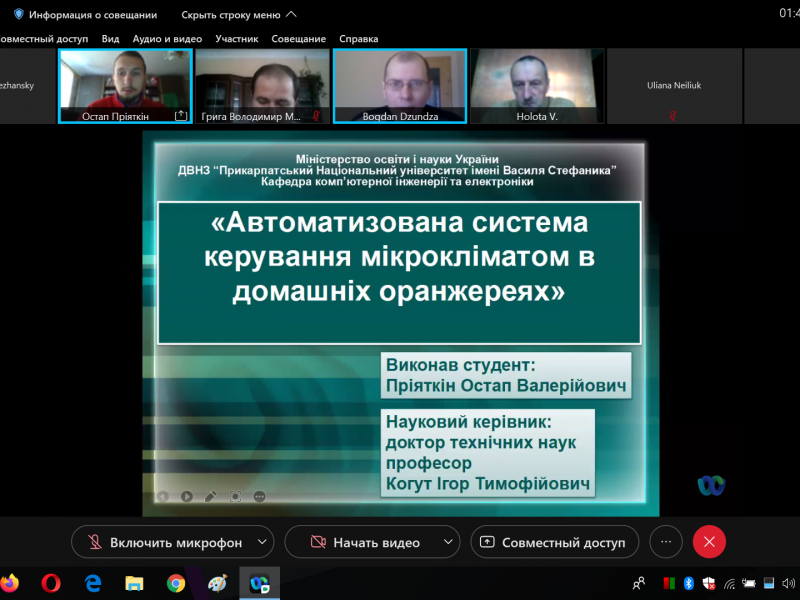The image size is (800, 600).
Task: Click the shield icon beside meeting info
Action: click(x=18, y=15)
